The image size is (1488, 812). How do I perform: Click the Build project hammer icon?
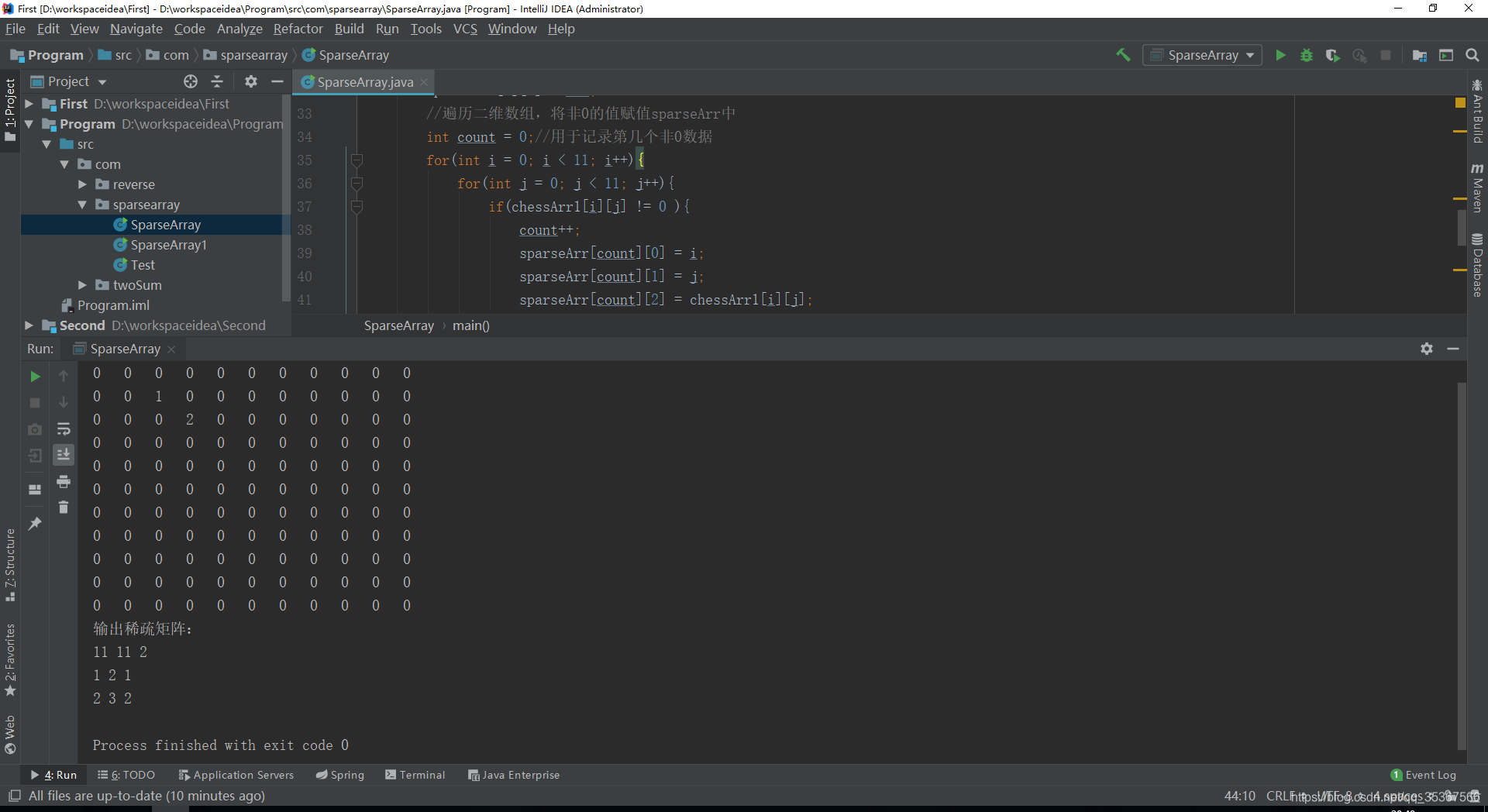pyautogui.click(x=1123, y=55)
